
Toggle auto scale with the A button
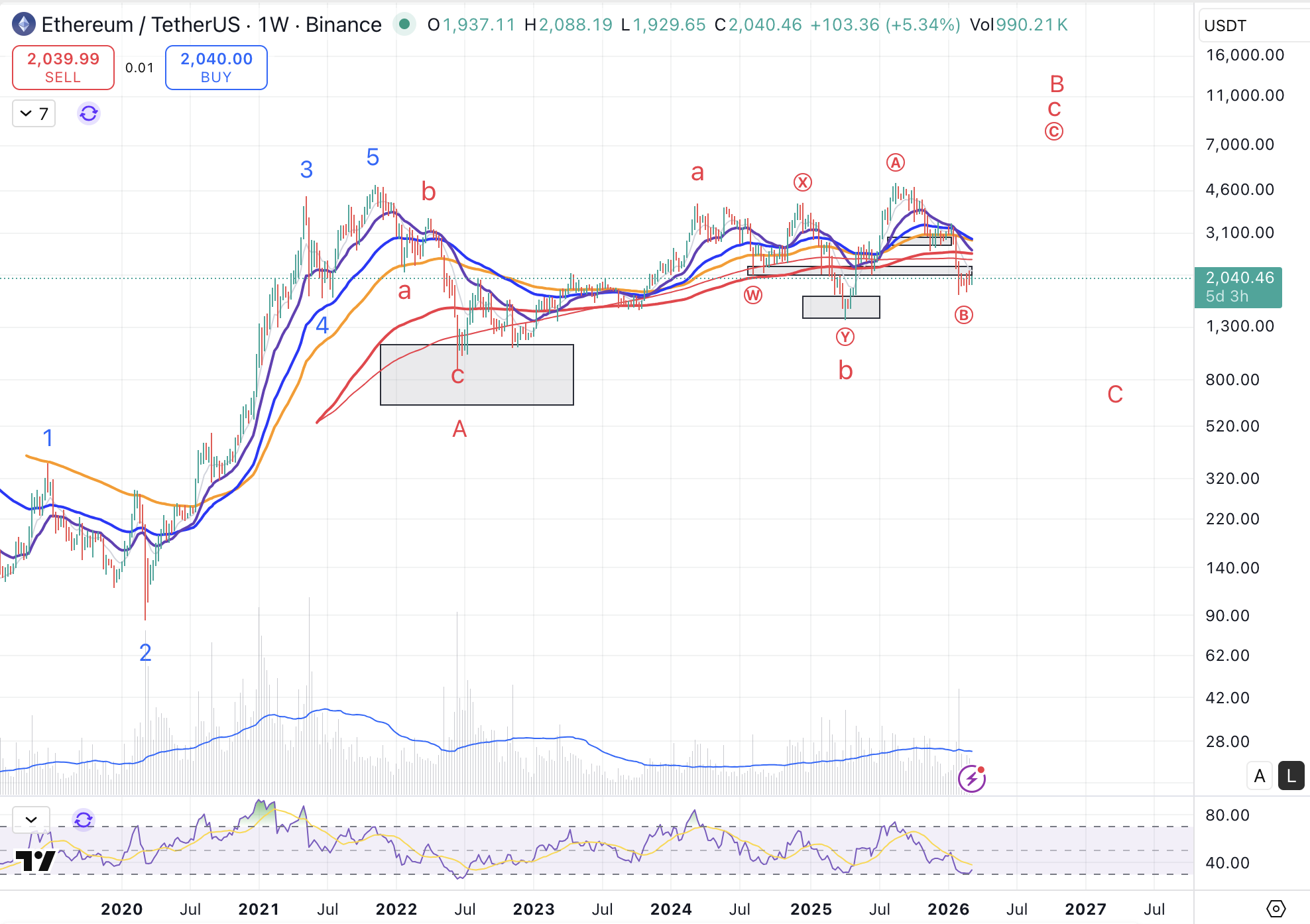[1260, 776]
